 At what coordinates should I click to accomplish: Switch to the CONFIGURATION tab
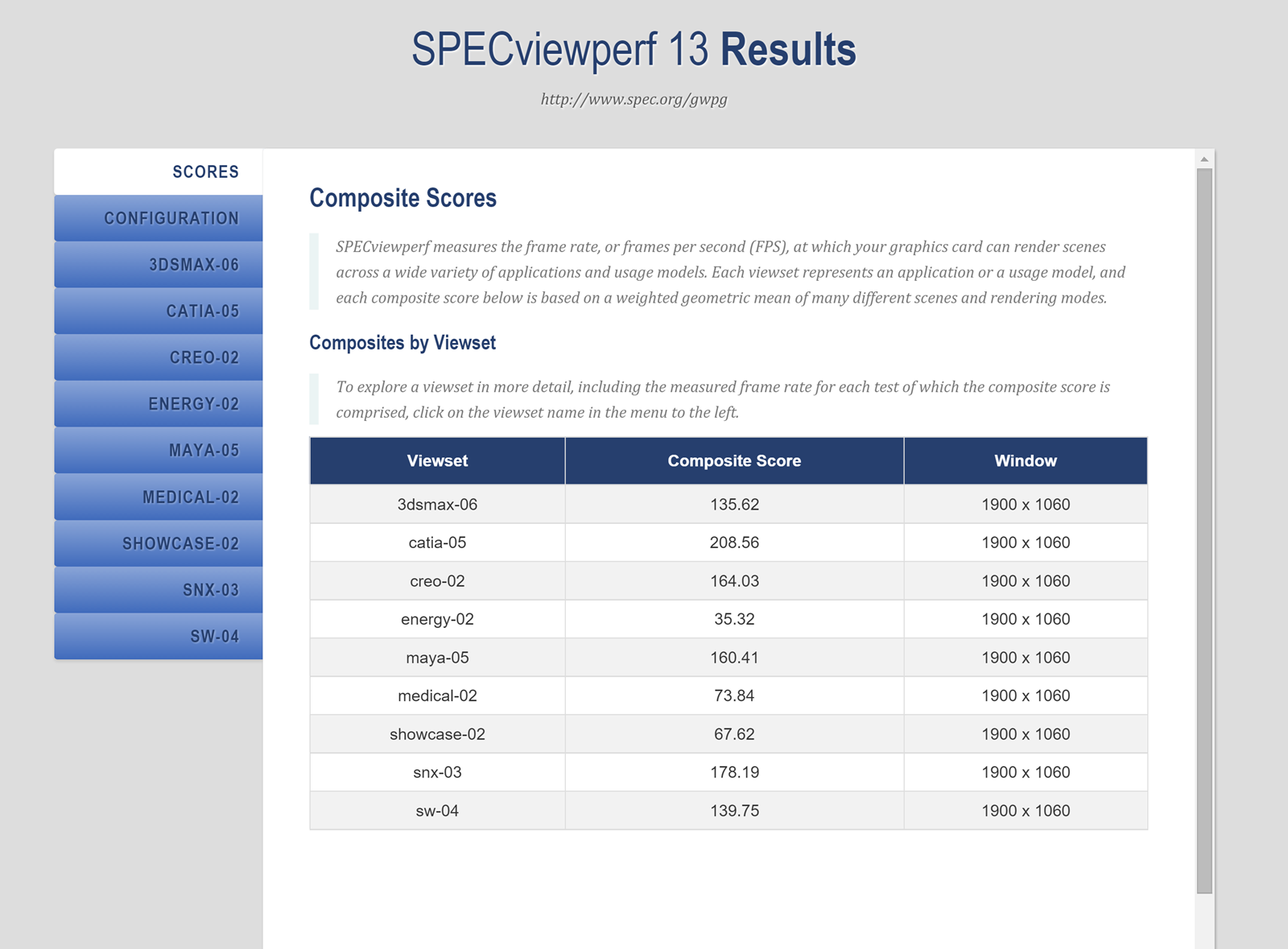click(171, 218)
